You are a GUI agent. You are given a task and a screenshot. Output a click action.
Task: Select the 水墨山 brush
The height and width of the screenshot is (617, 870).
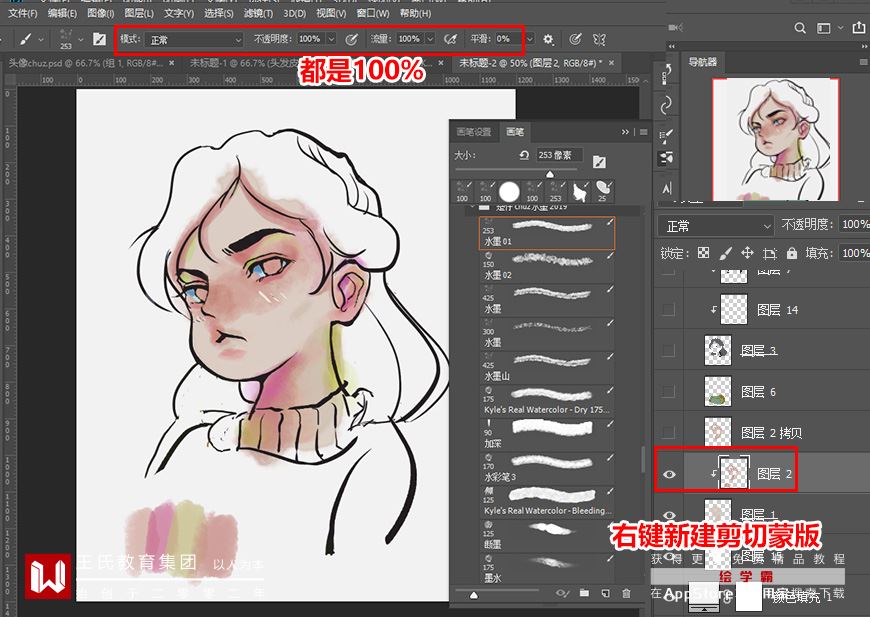pyautogui.click(x=547, y=368)
